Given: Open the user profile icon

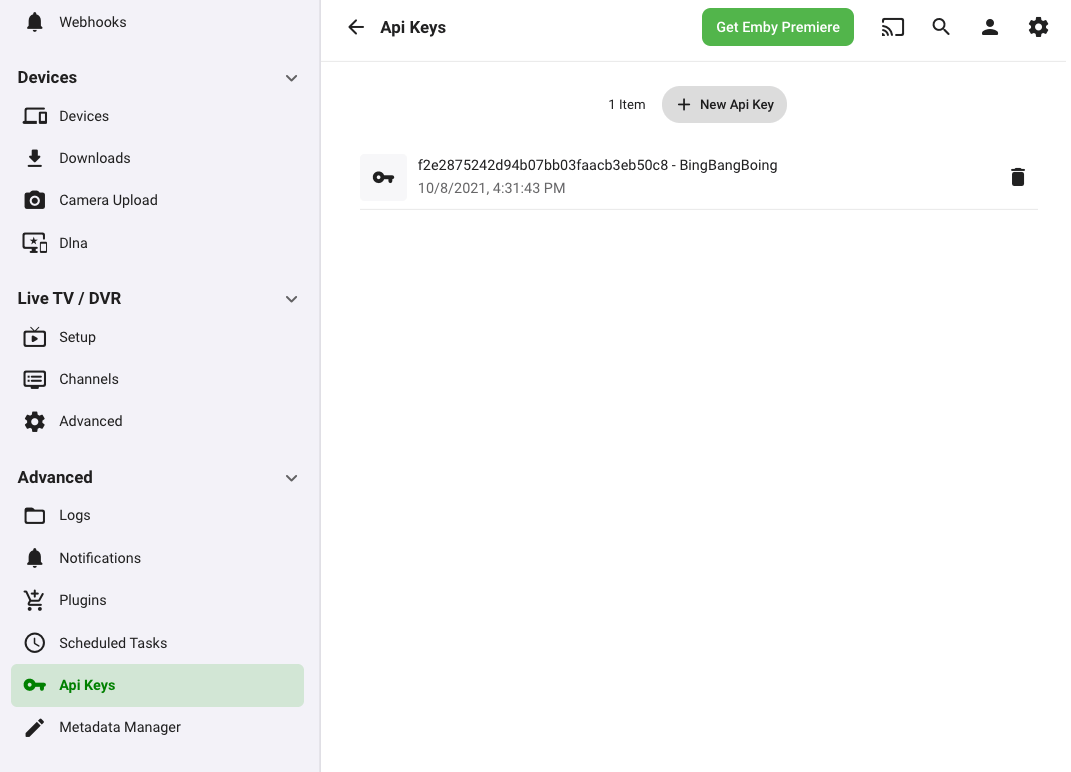Looking at the screenshot, I should point(990,27).
